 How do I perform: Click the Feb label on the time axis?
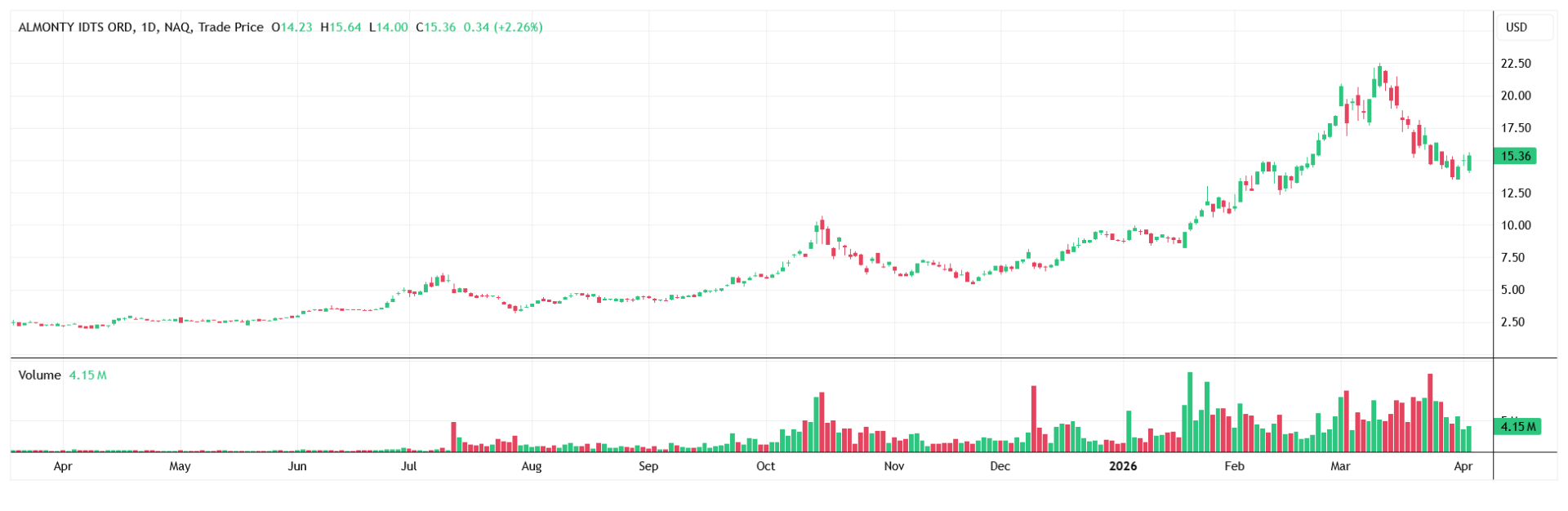[1234, 466]
